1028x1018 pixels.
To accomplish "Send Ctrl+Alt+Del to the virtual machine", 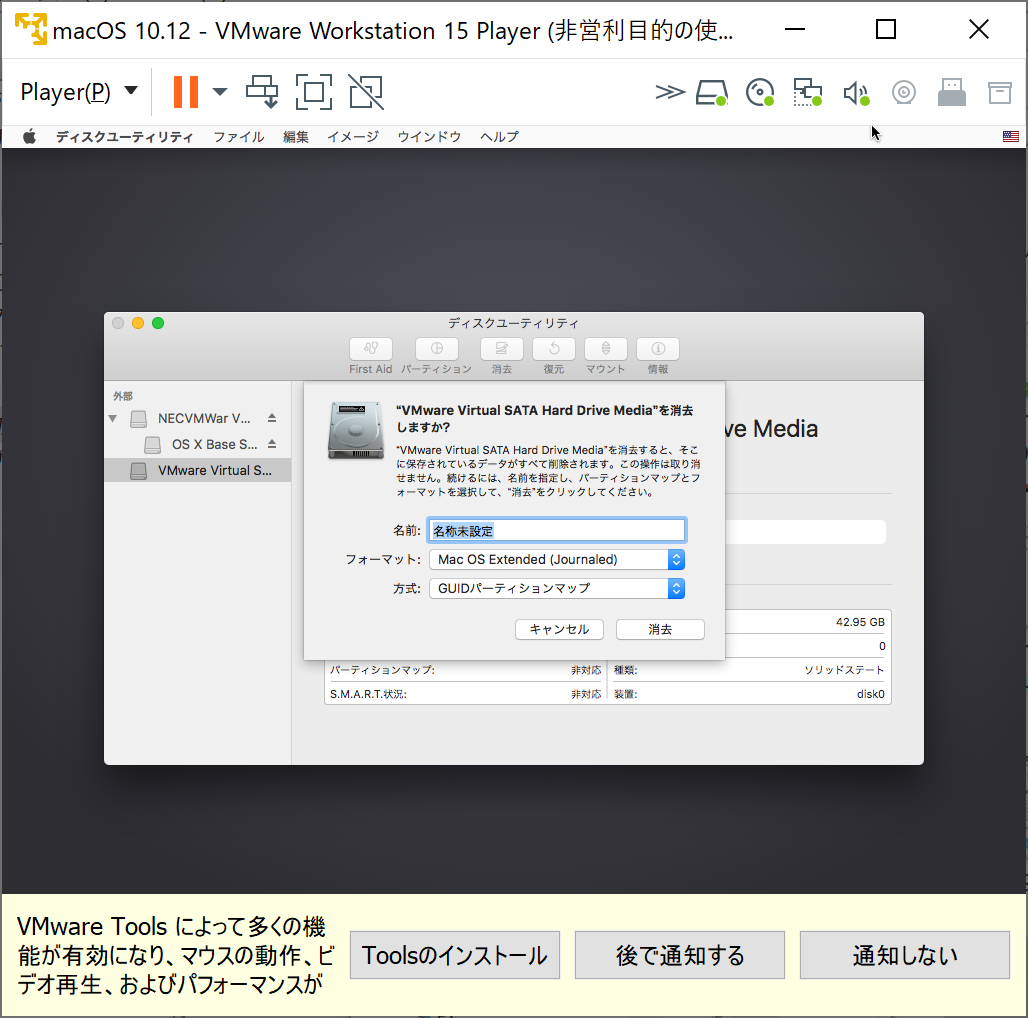I will tap(262, 92).
